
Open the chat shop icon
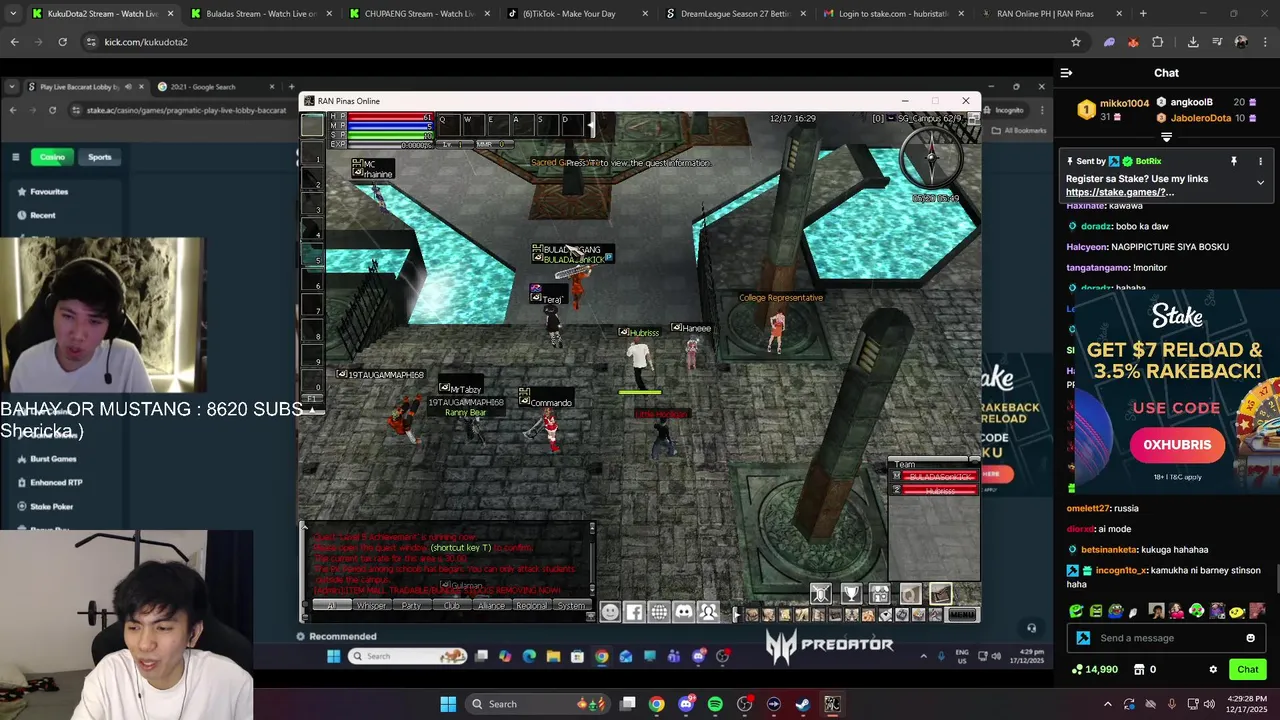click(x=1139, y=669)
